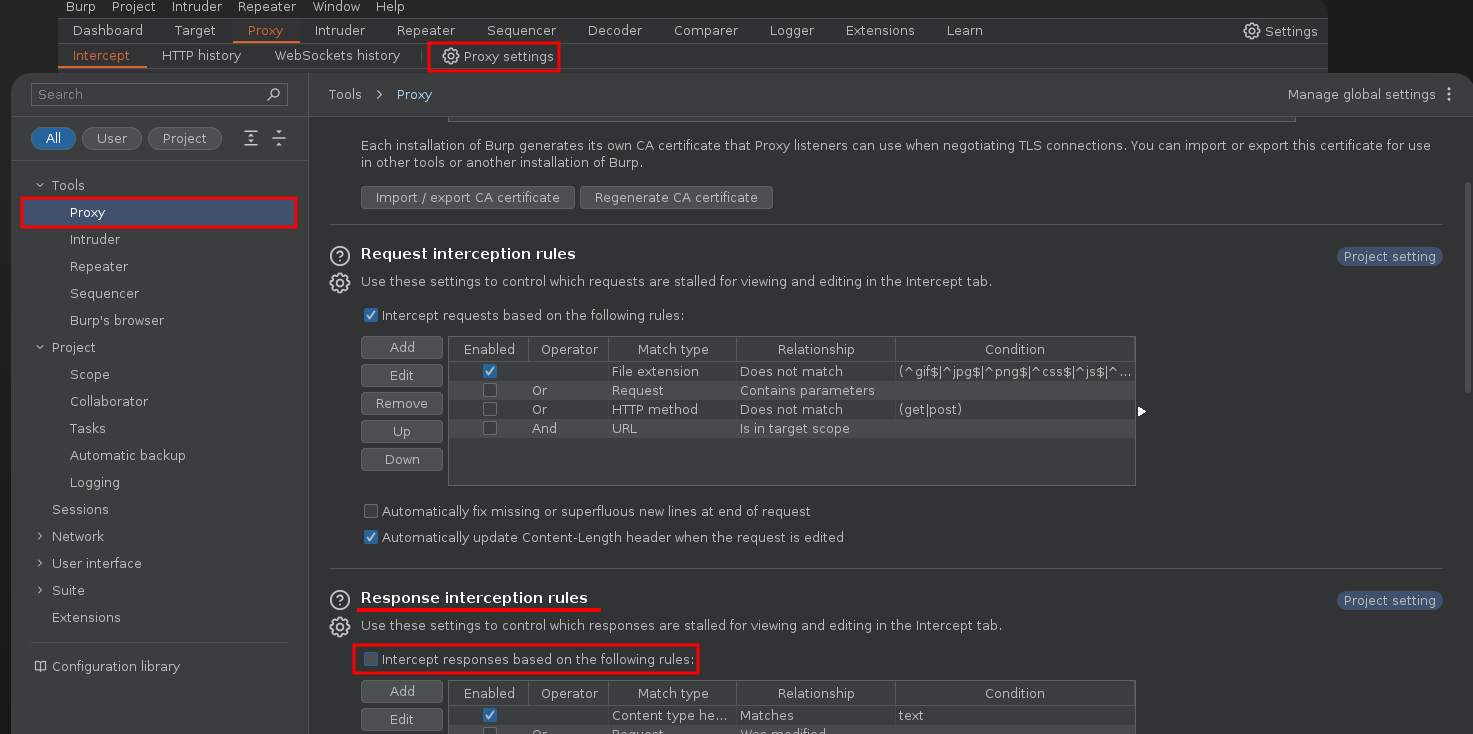Image resolution: width=1473 pixels, height=734 pixels.
Task: Switch to the Repeater tab
Action: pos(425,31)
